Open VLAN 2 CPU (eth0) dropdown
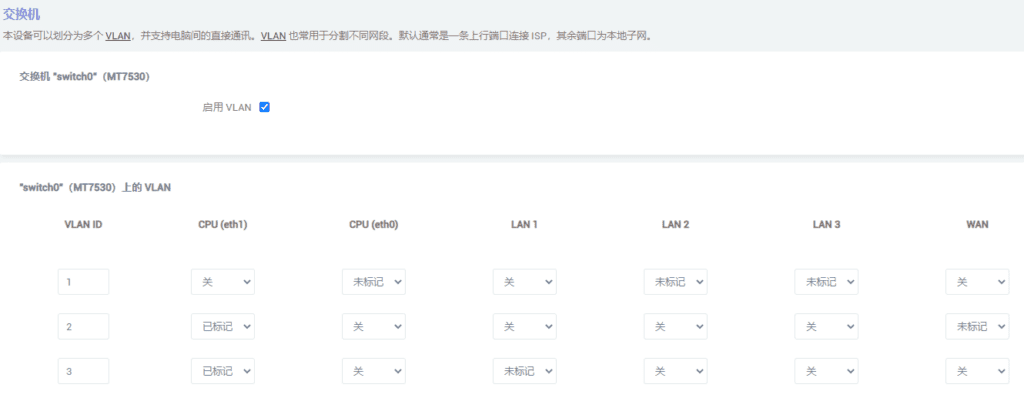The height and width of the screenshot is (398, 1024). (x=374, y=326)
